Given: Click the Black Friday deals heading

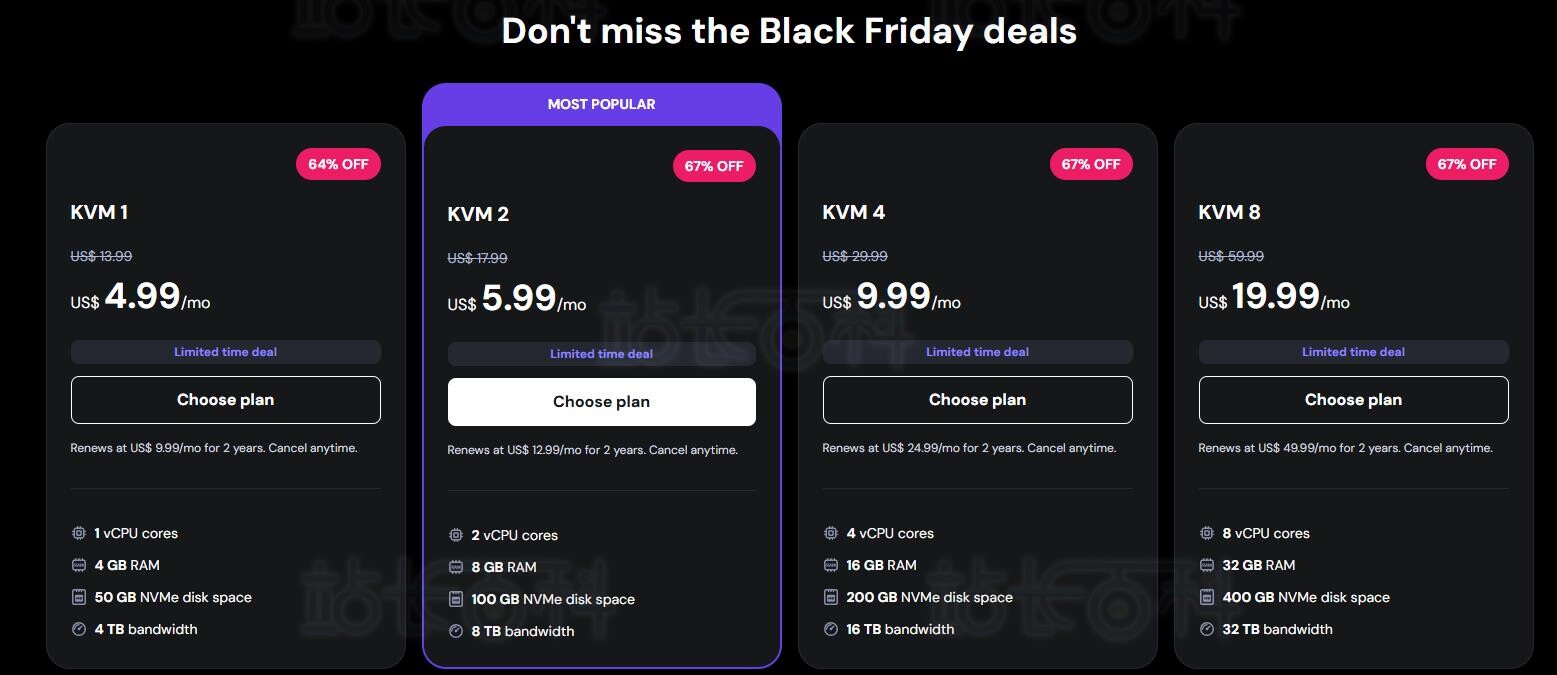Looking at the screenshot, I should (x=788, y=31).
